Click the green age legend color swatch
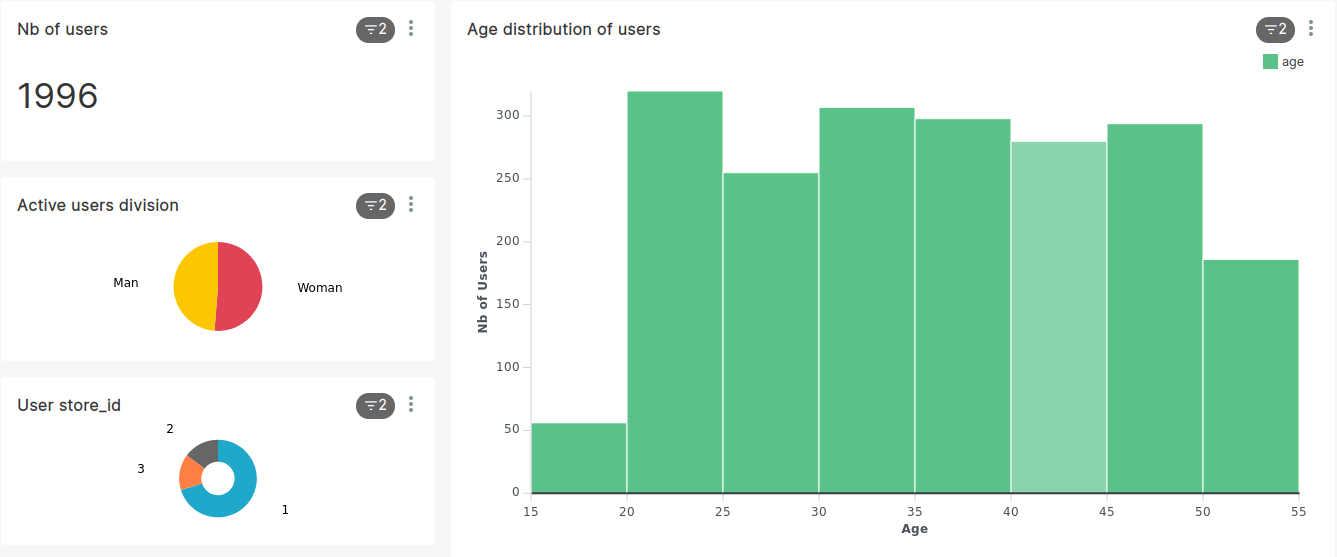This screenshot has width=1337, height=557. [x=1270, y=62]
